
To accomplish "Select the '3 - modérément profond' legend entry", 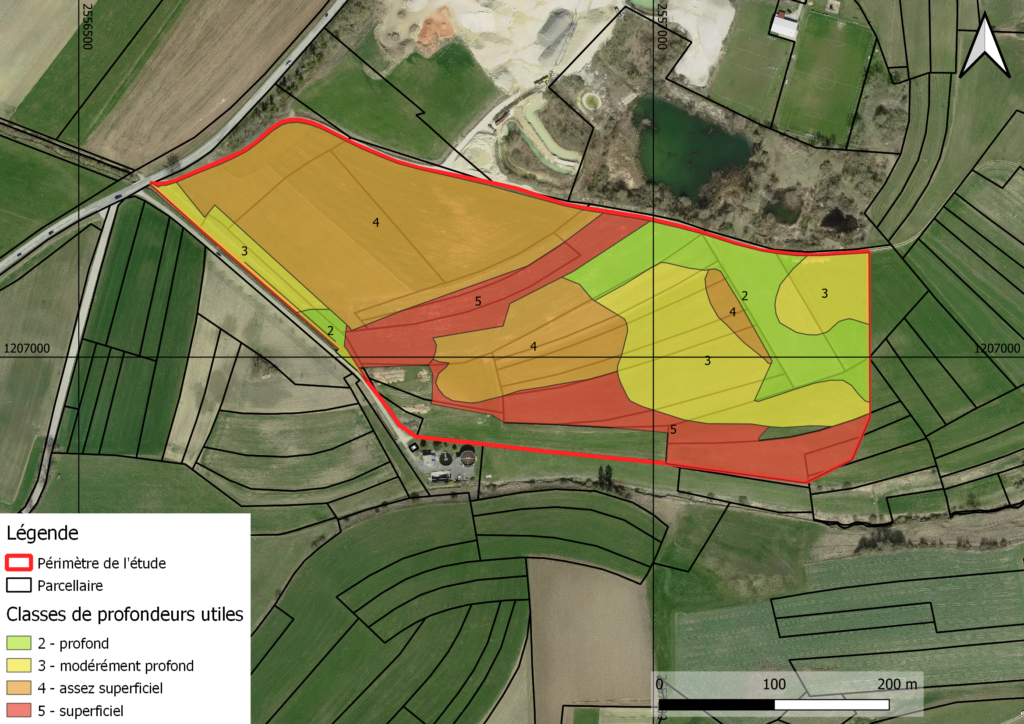I will (100, 666).
